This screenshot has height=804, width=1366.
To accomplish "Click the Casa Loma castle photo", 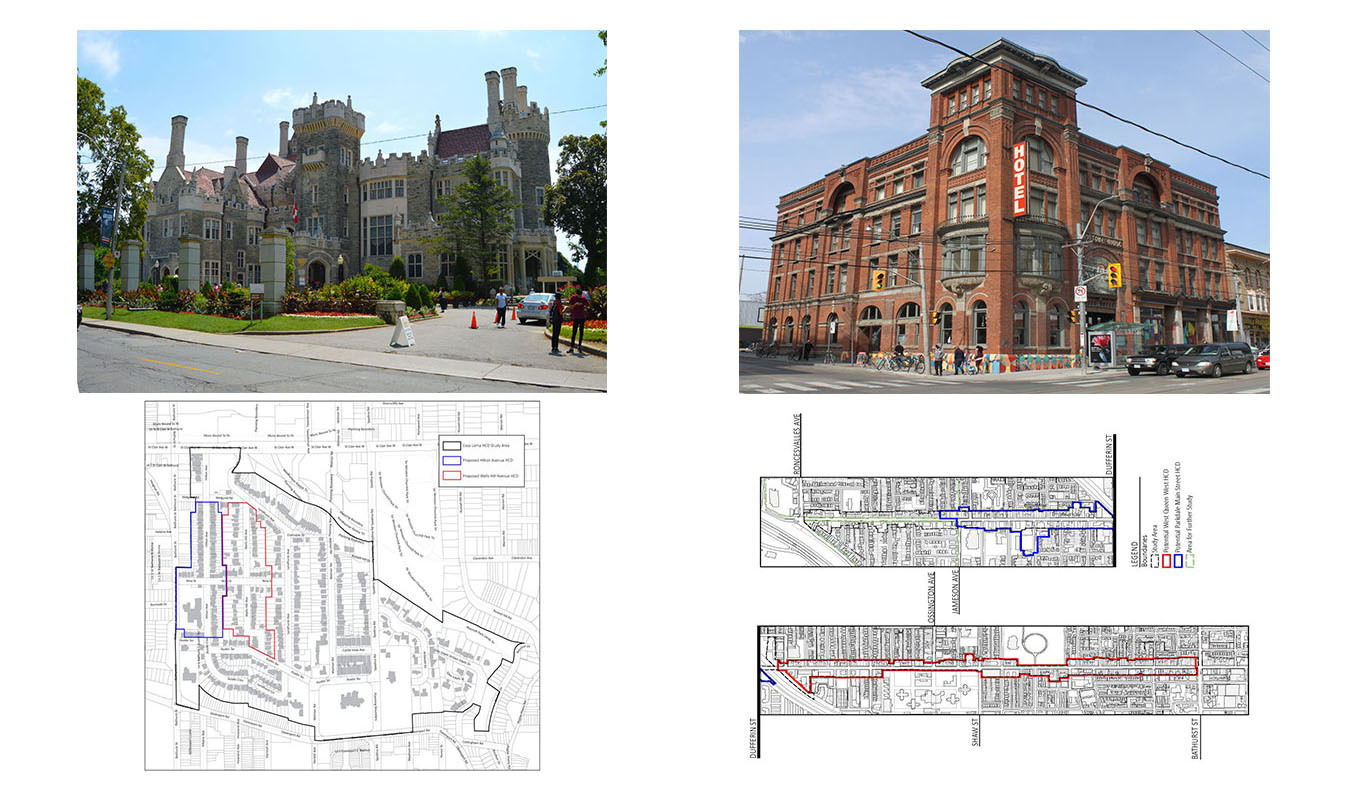I will 341,210.
